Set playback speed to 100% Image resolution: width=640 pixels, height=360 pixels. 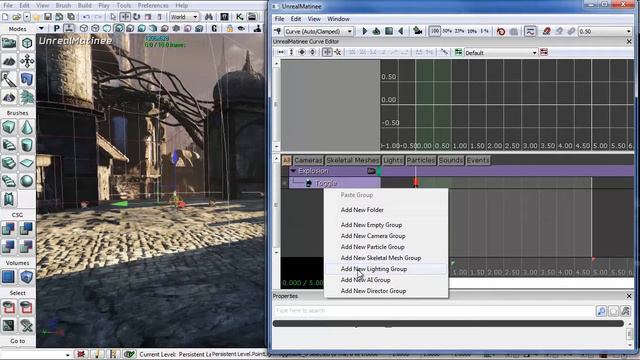pyautogui.click(x=435, y=31)
